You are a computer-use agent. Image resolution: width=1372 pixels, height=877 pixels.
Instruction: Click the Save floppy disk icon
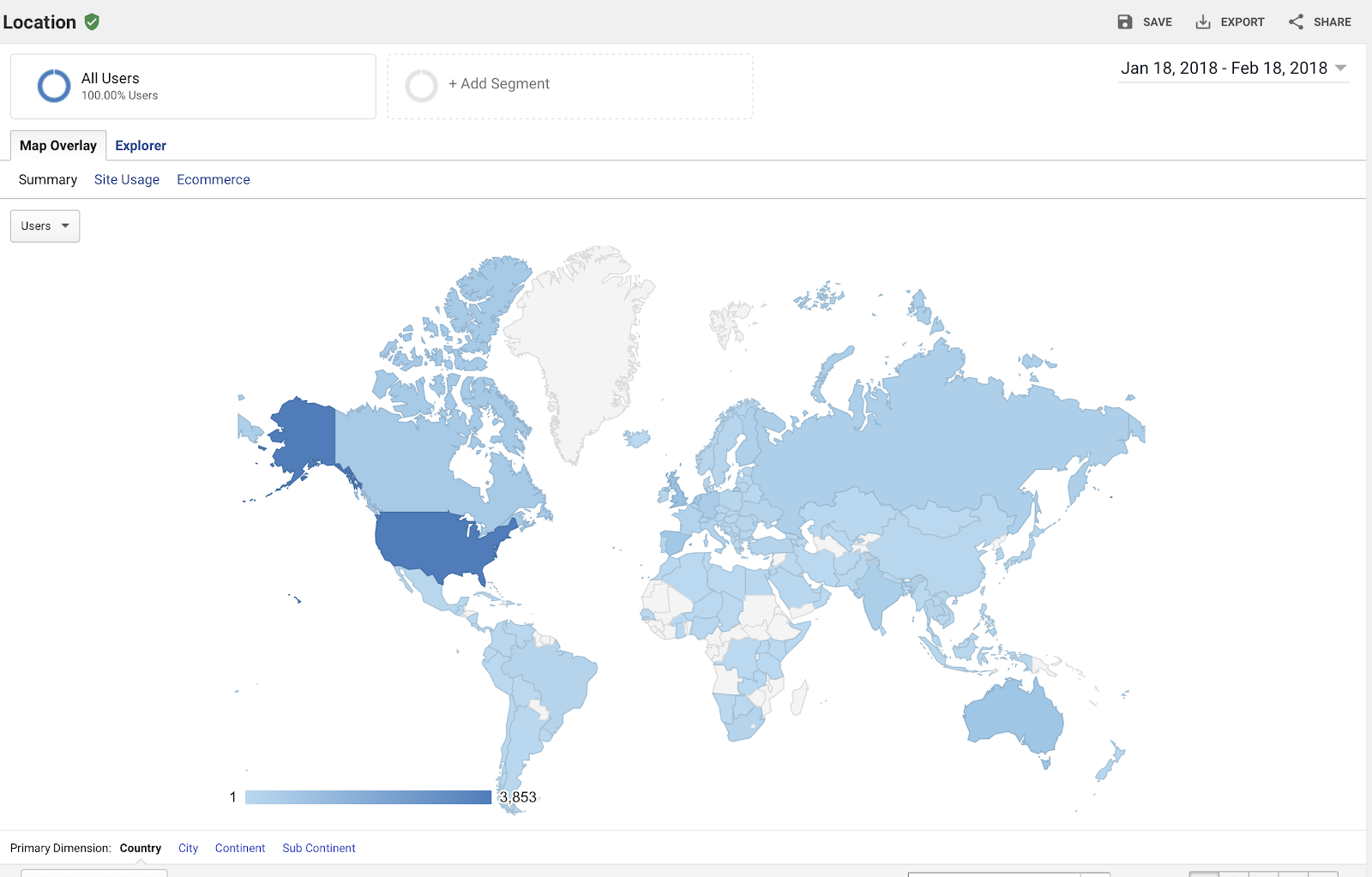1125,22
